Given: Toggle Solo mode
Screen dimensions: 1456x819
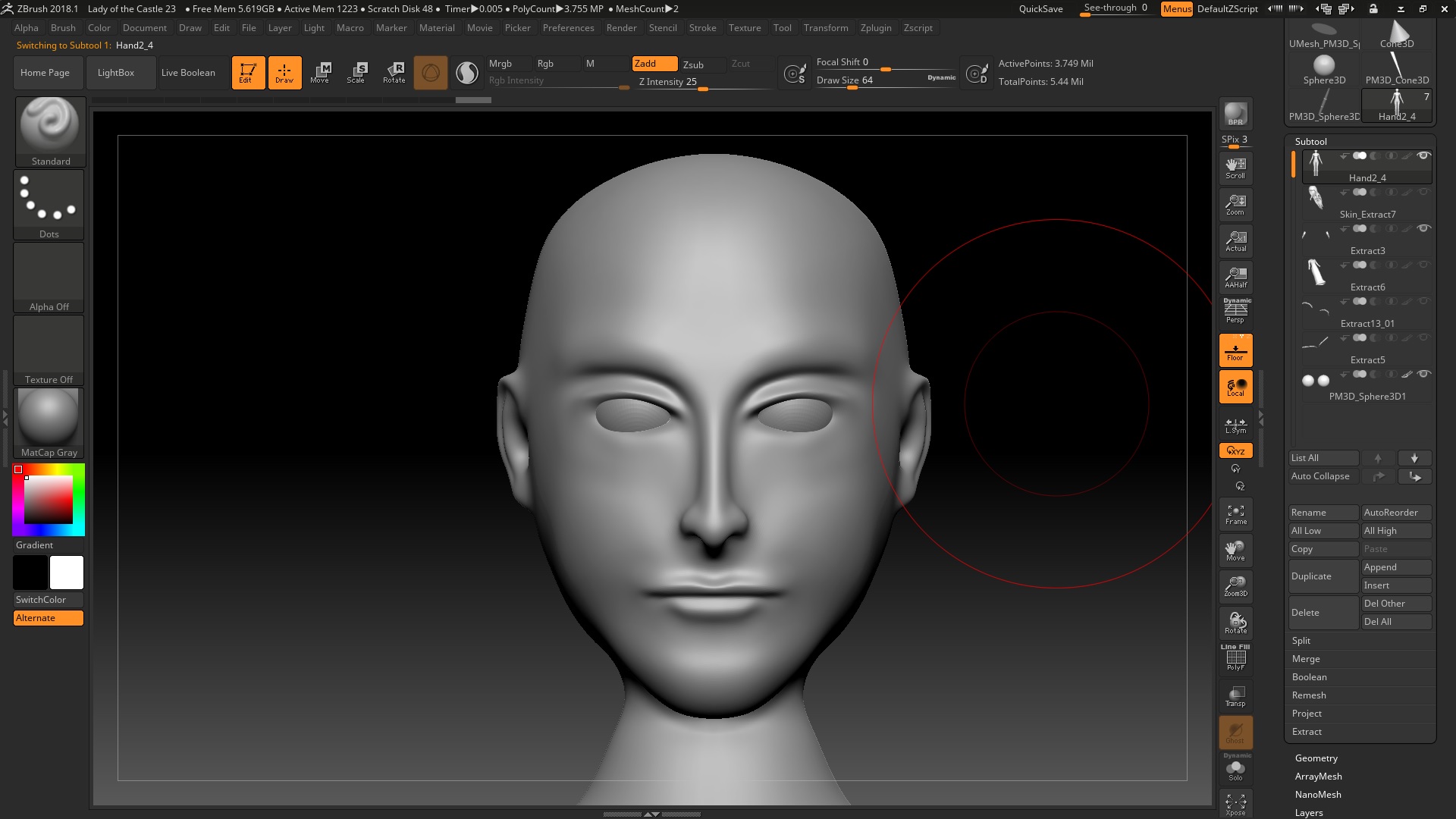Looking at the screenshot, I should point(1235,767).
